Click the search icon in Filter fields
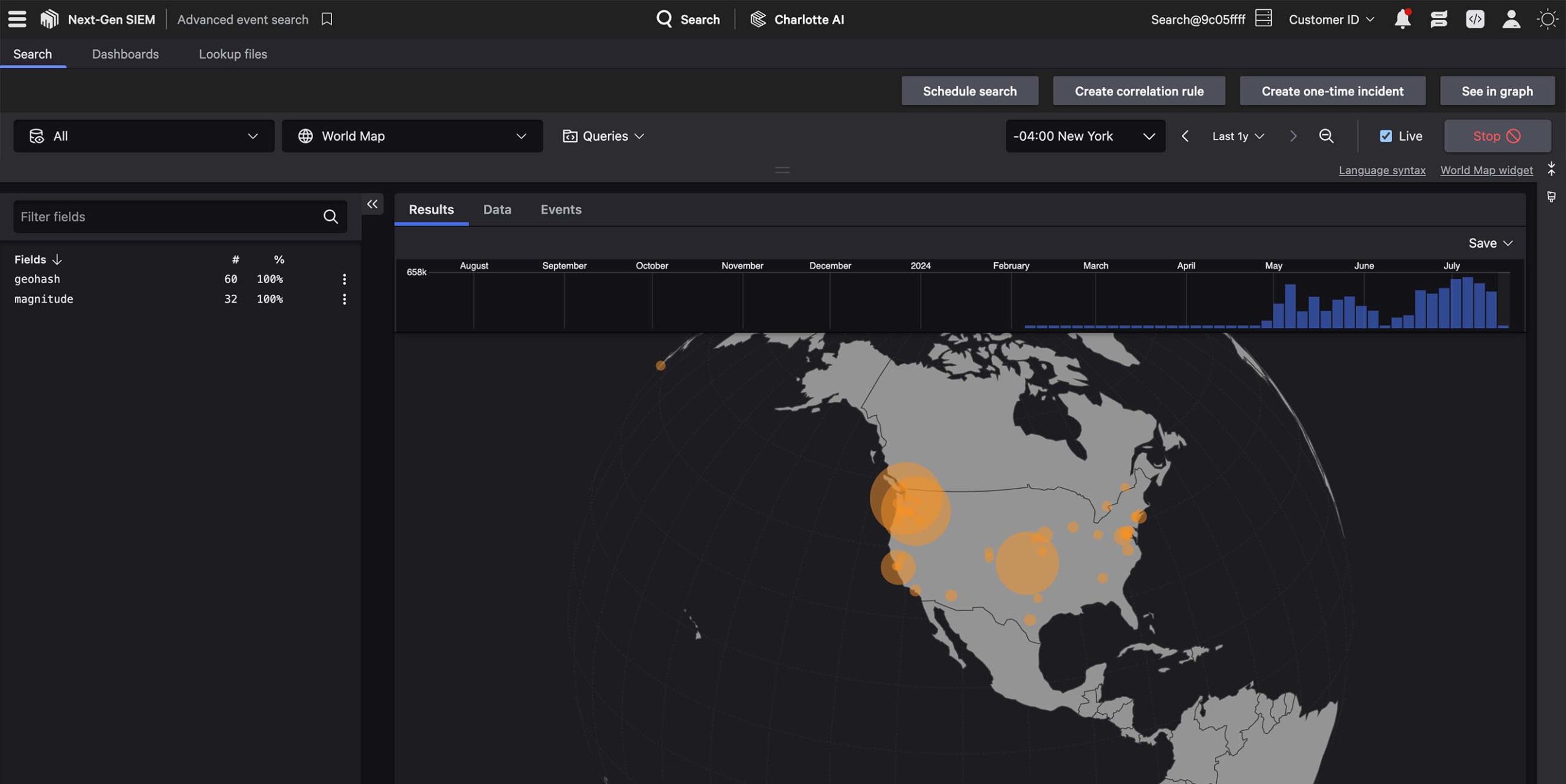 click(x=330, y=216)
